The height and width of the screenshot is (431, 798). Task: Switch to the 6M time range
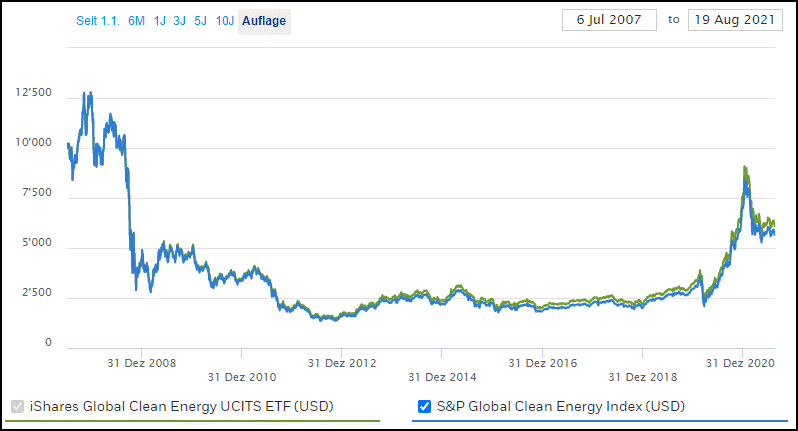136,21
